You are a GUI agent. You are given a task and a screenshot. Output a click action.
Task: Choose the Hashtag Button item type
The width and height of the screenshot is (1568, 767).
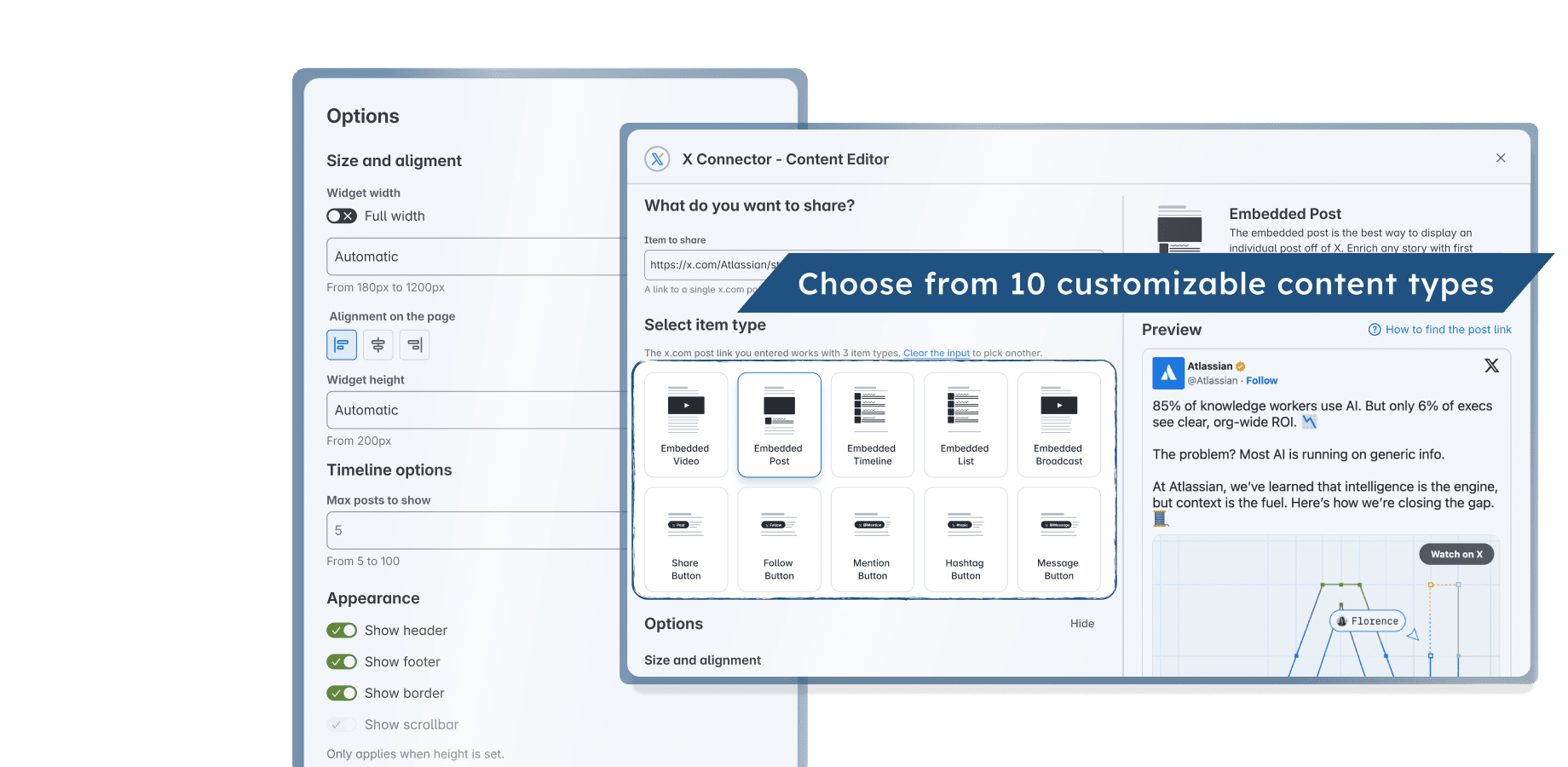pos(966,539)
